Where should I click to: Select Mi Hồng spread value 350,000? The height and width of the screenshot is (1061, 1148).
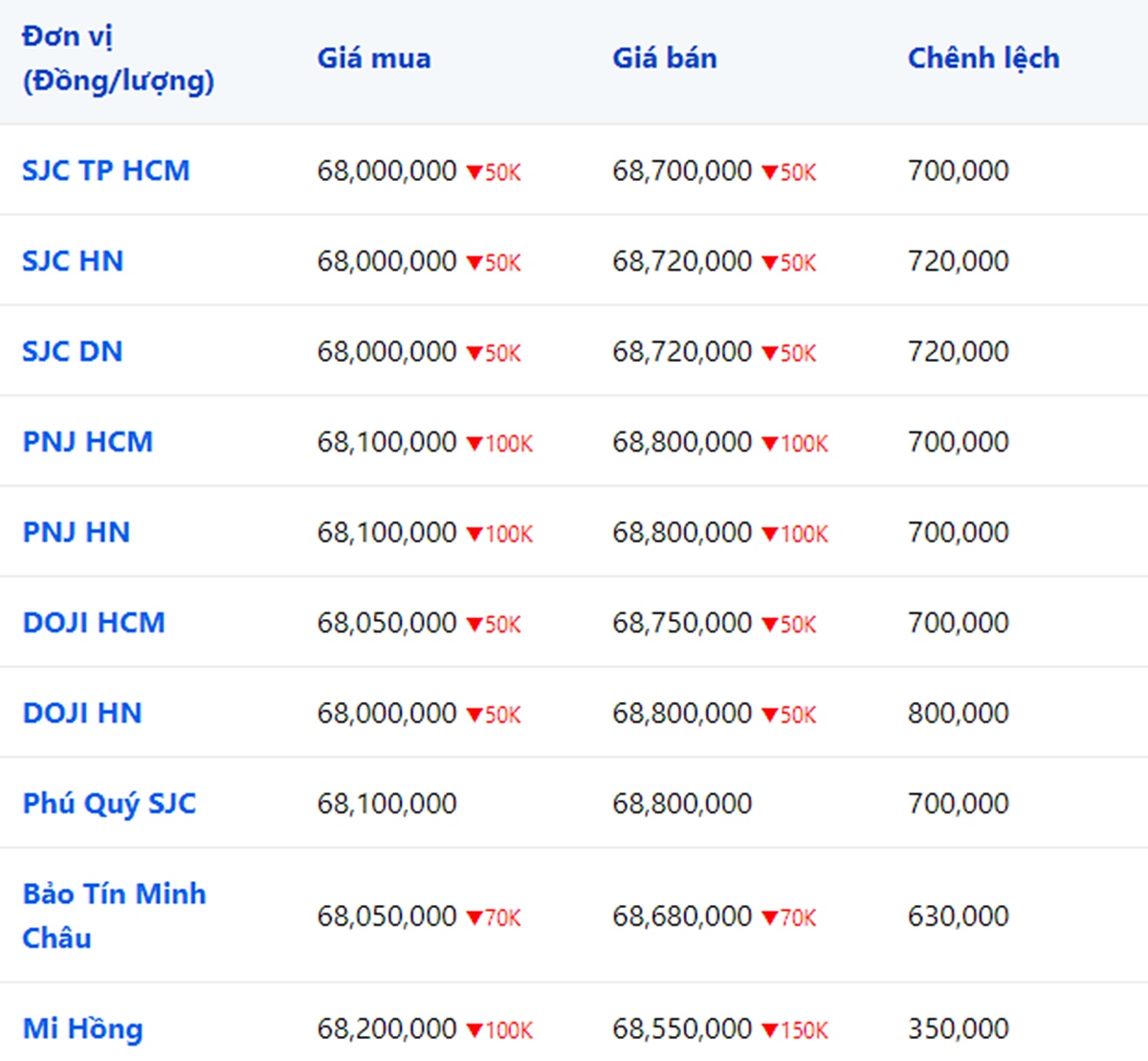959,1029
